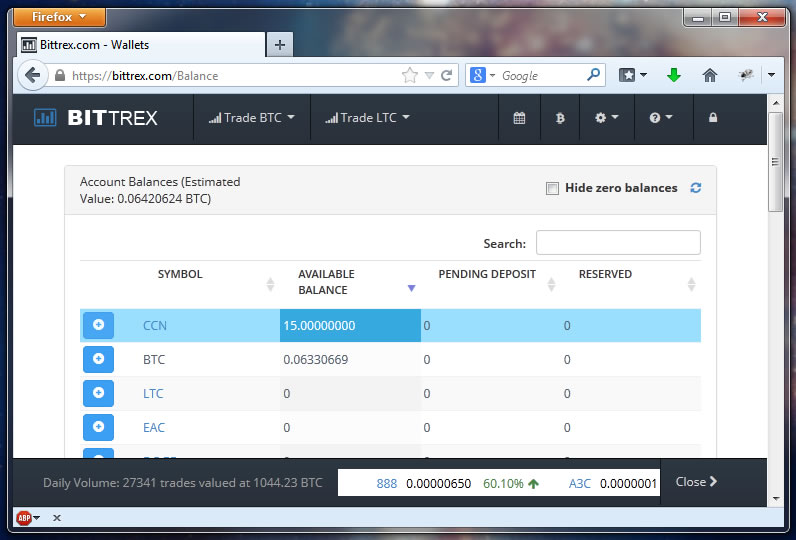796x540 pixels.
Task: Click the padlock site identity icon
Action: coord(60,76)
